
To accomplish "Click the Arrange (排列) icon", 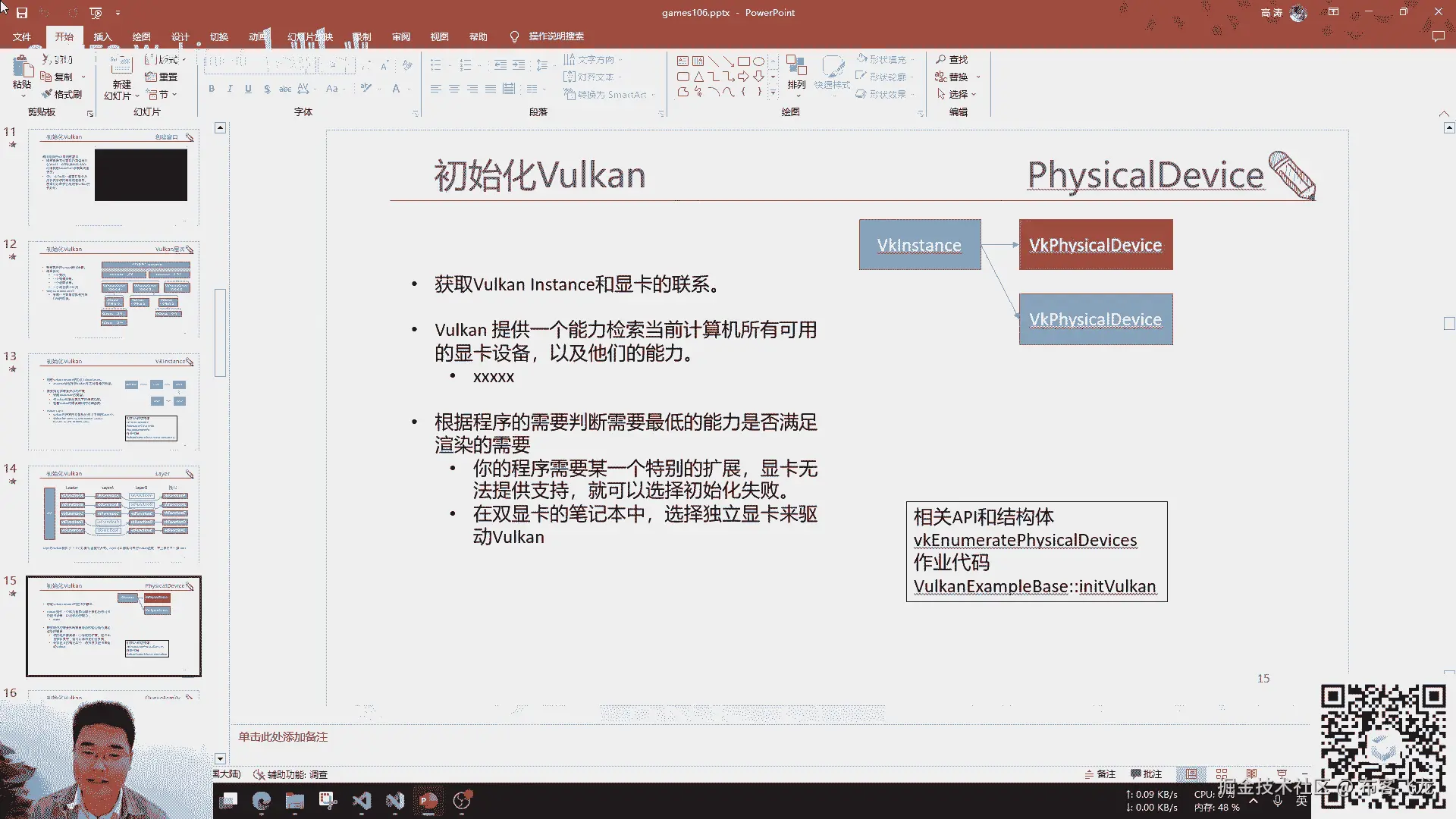I will 795,67.
